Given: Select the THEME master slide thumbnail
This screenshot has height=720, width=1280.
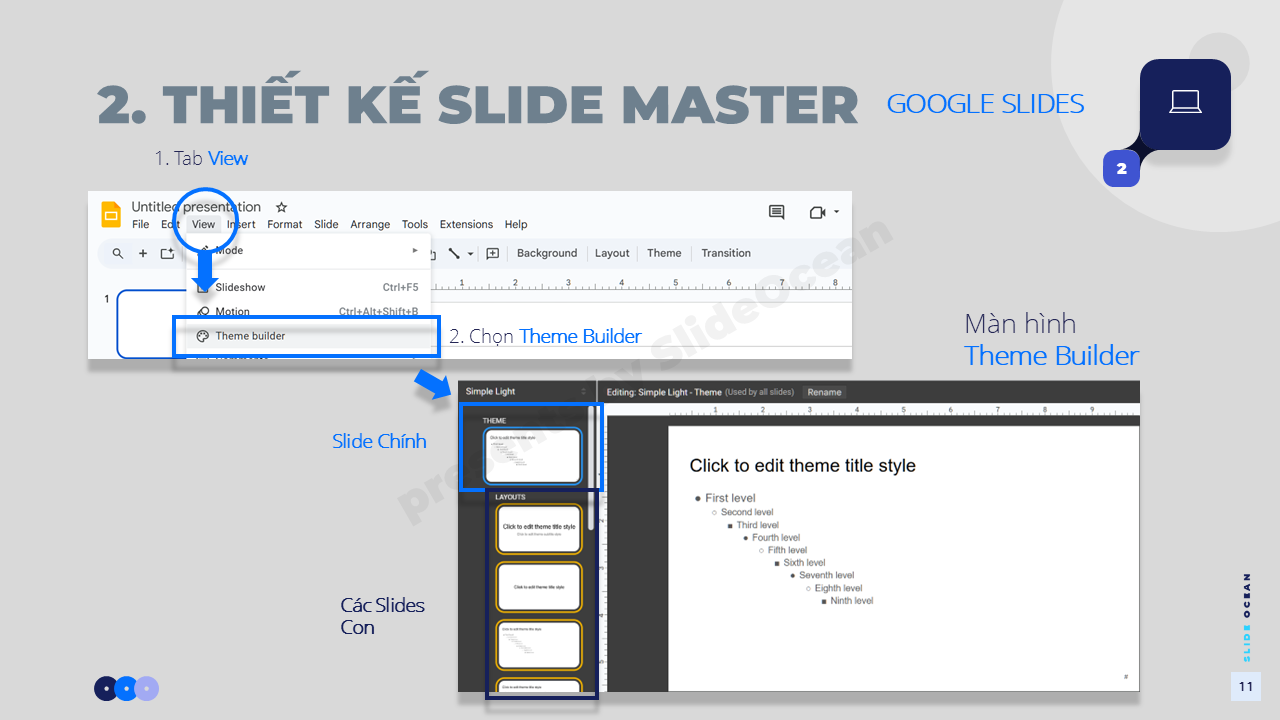Looking at the screenshot, I should pos(532,455).
